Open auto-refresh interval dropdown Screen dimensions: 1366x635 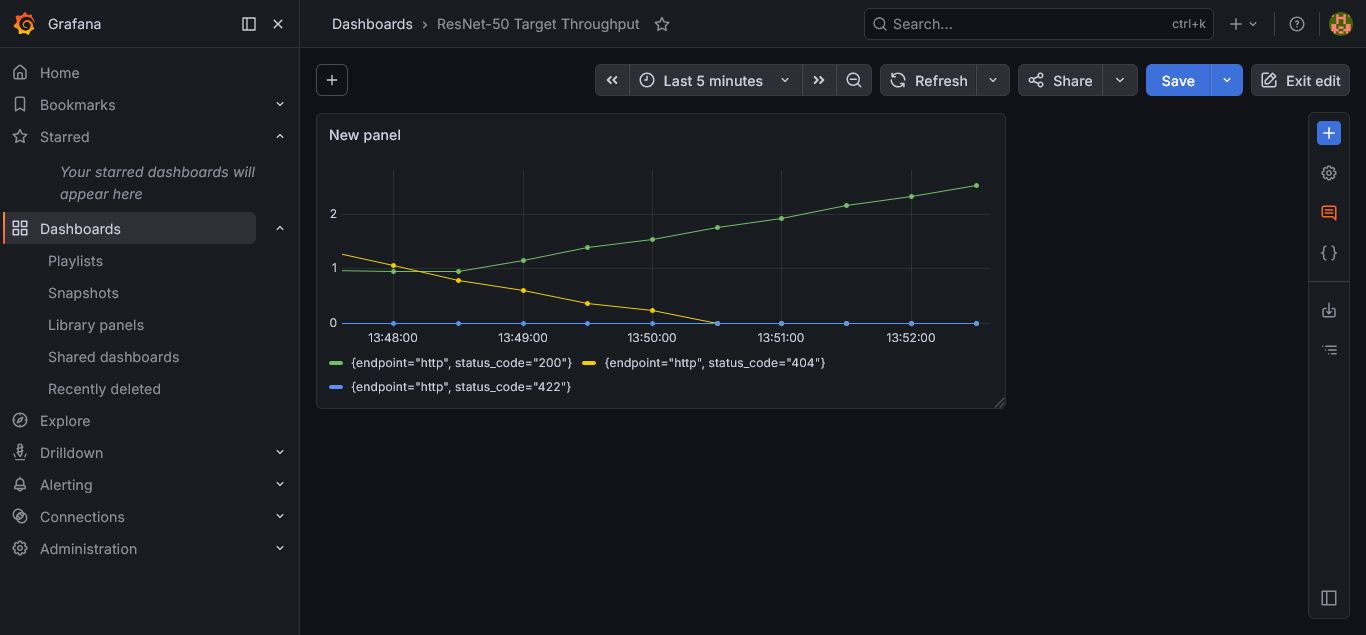993,80
